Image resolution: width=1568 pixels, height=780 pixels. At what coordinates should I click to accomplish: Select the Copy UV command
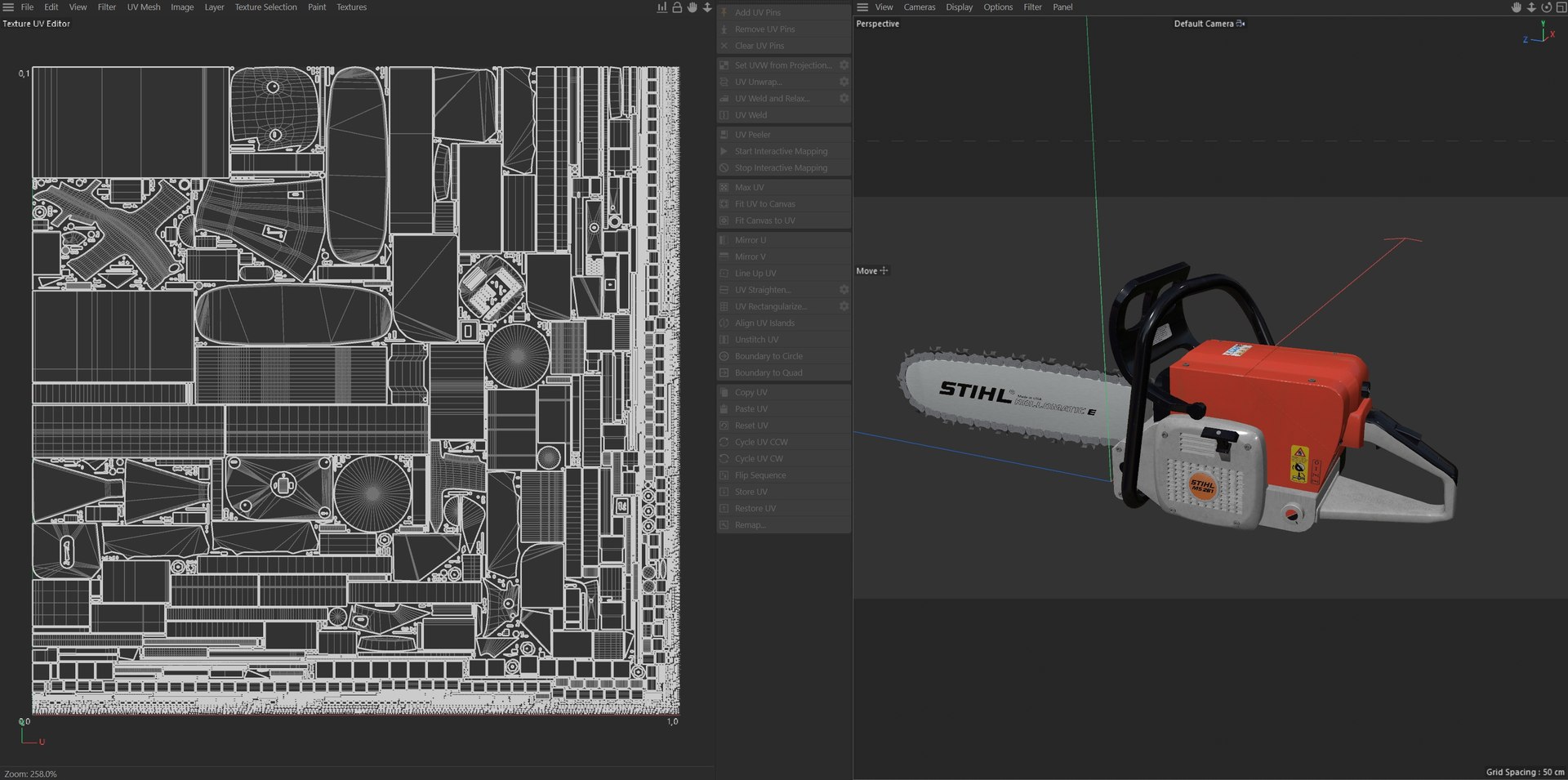(784, 392)
